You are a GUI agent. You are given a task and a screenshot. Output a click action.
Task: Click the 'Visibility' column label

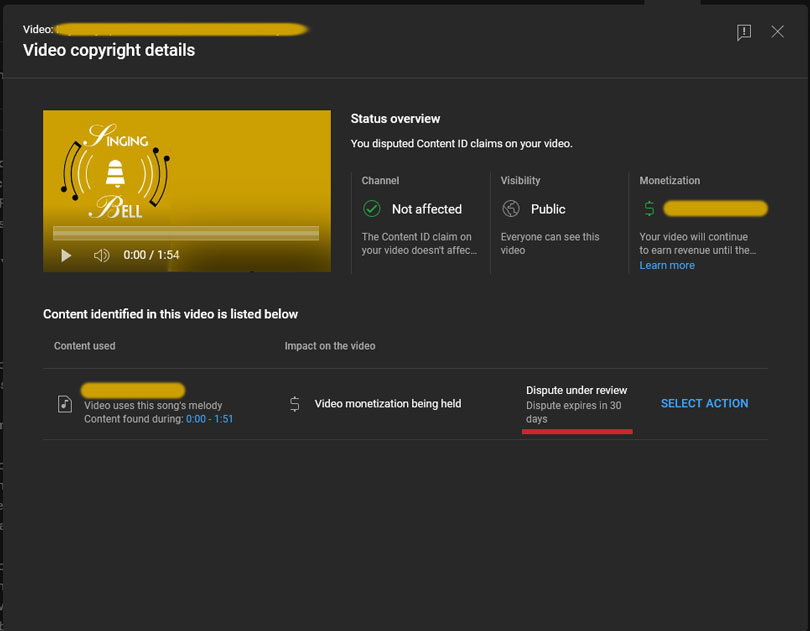click(x=520, y=180)
